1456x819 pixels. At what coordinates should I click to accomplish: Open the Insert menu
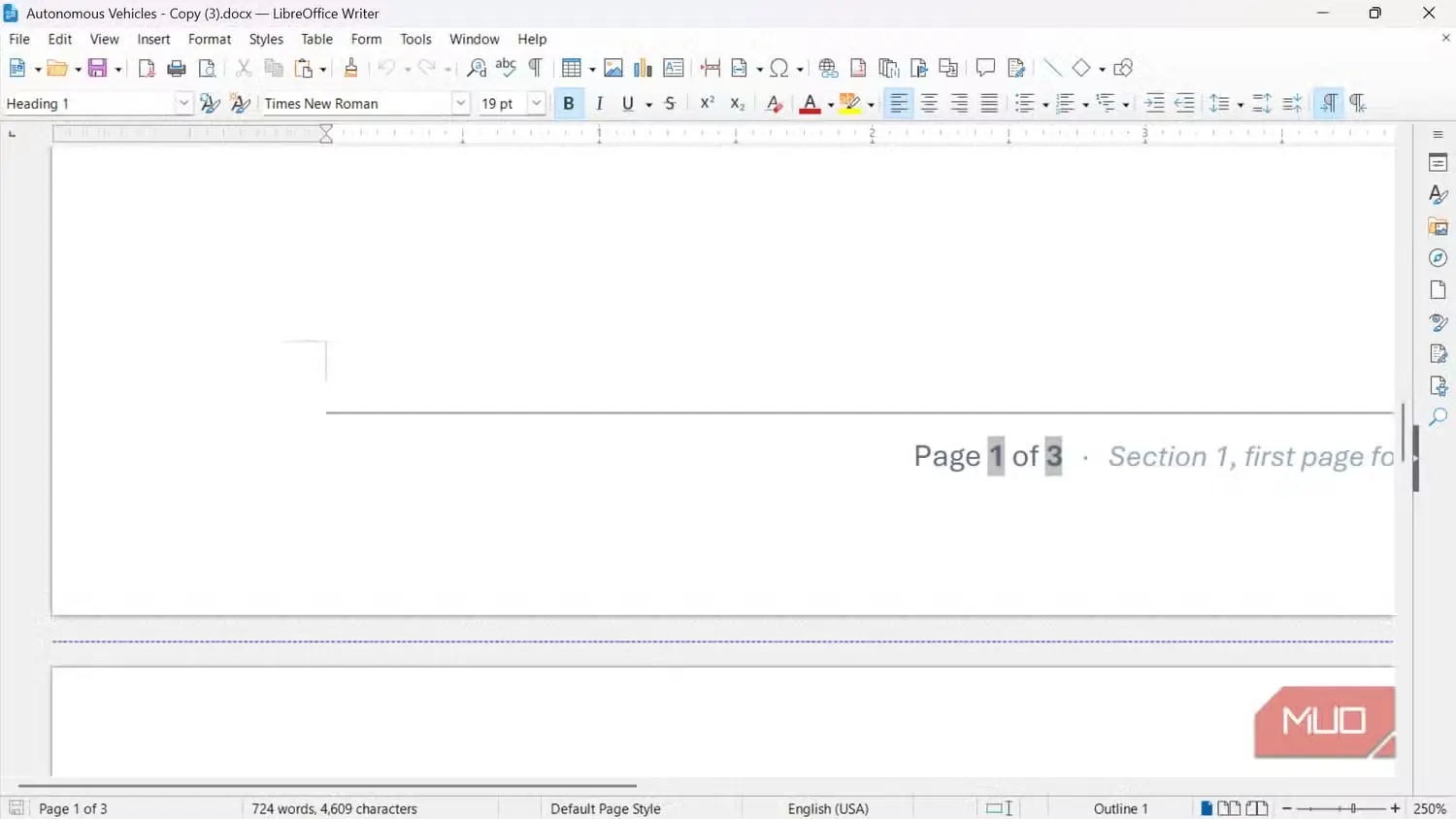[x=153, y=39]
